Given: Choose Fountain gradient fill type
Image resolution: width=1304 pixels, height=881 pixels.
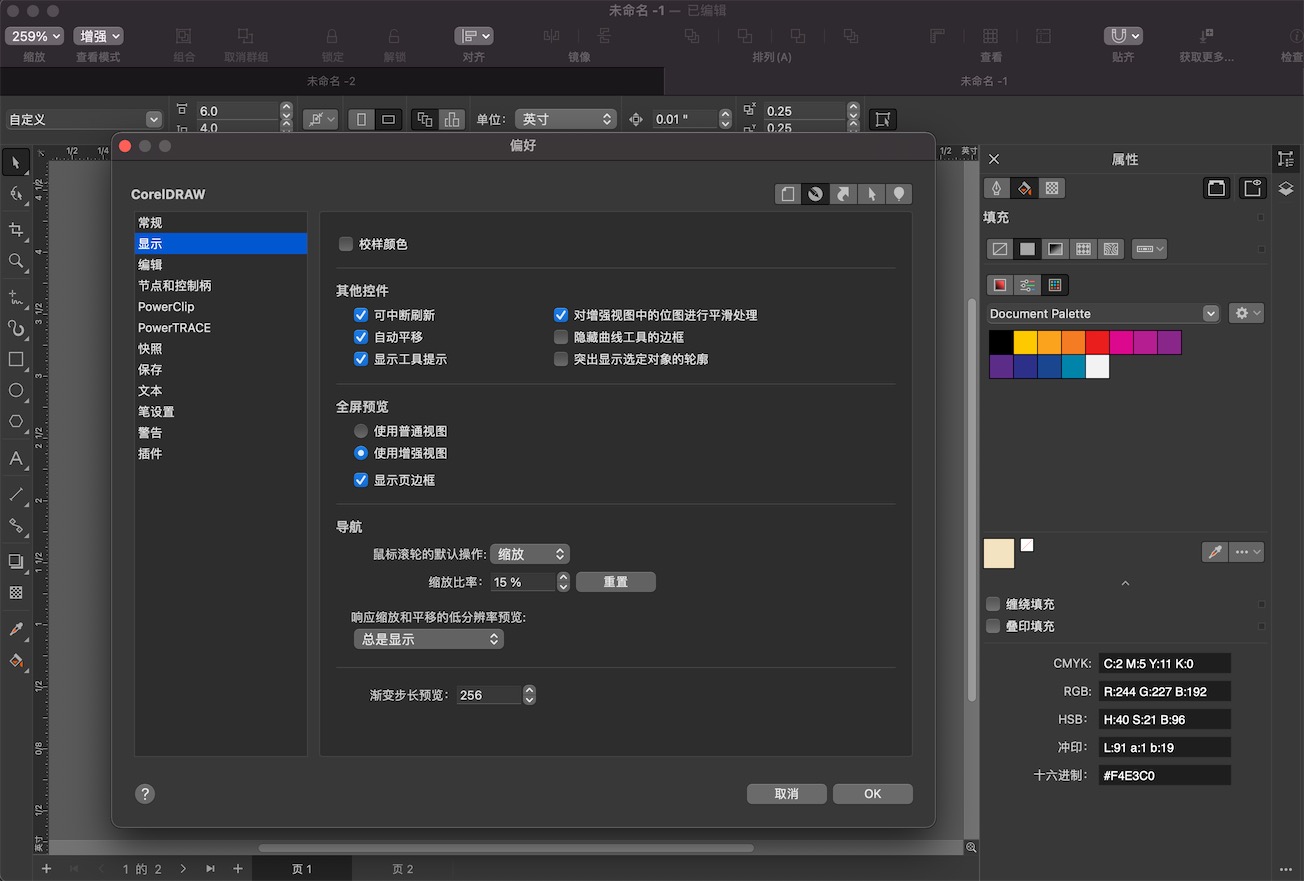Looking at the screenshot, I should tap(1054, 249).
